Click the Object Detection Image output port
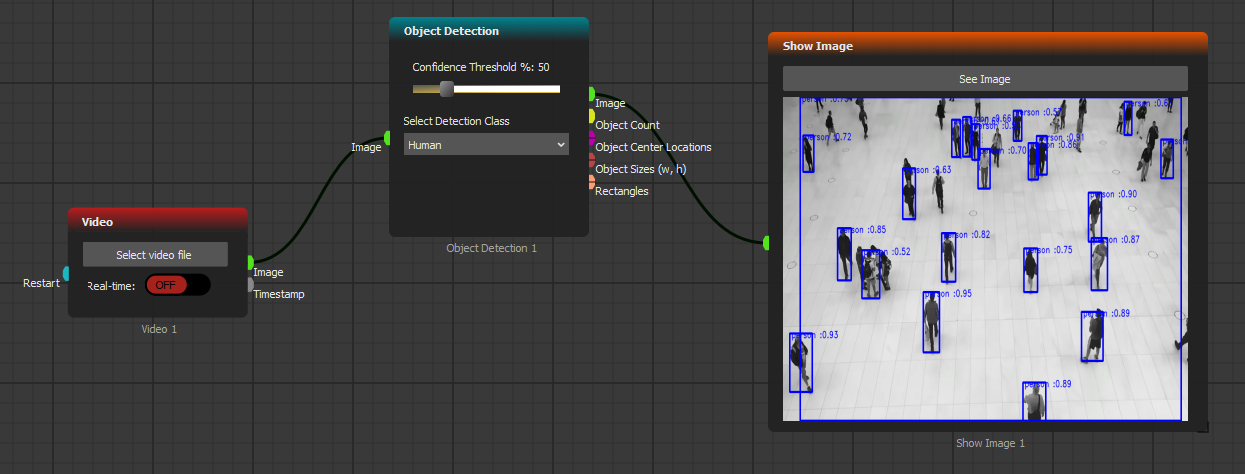Image resolution: width=1245 pixels, height=474 pixels. 591,94
